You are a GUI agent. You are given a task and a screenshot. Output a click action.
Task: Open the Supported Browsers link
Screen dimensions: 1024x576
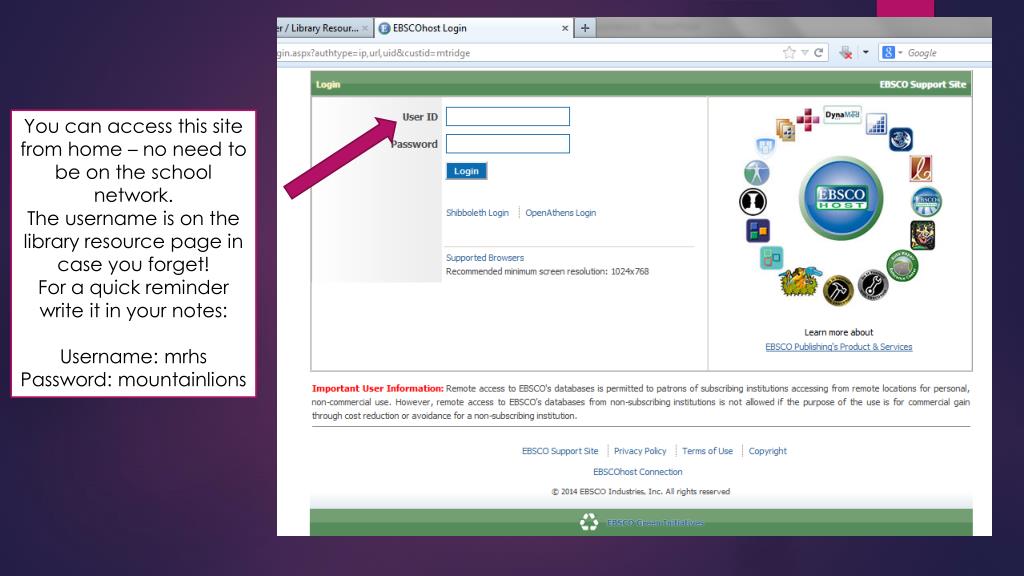pyautogui.click(x=485, y=258)
